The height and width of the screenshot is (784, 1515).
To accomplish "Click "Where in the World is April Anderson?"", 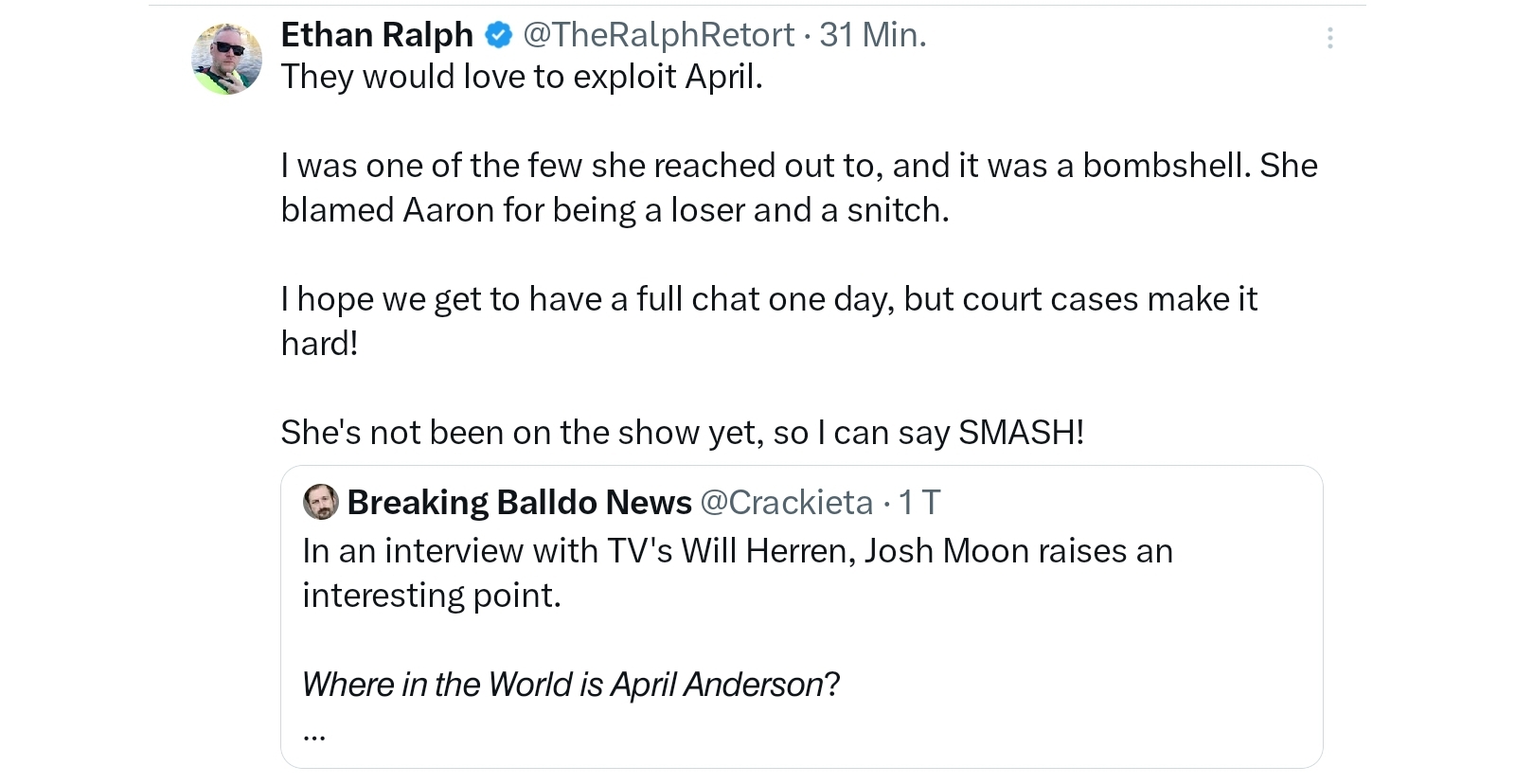I will click(x=570, y=685).
